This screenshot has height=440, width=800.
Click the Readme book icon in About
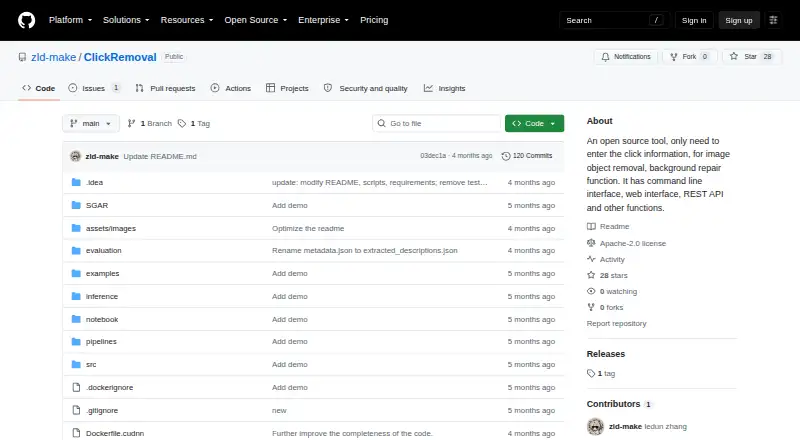pos(591,227)
